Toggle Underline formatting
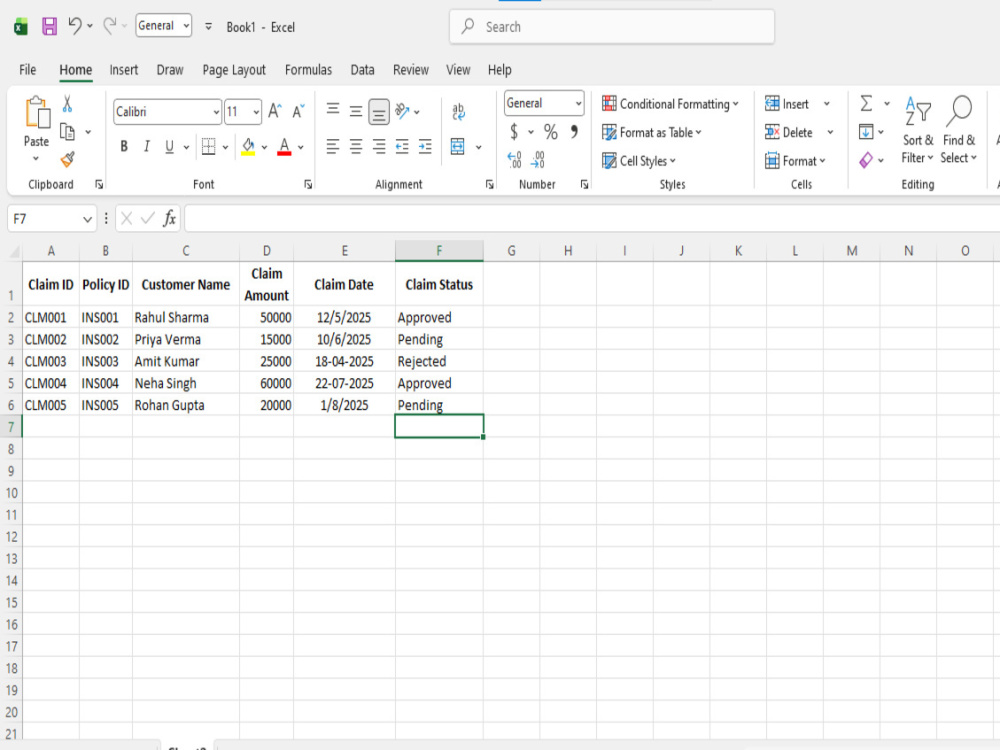The image size is (1000, 750). click(x=169, y=147)
